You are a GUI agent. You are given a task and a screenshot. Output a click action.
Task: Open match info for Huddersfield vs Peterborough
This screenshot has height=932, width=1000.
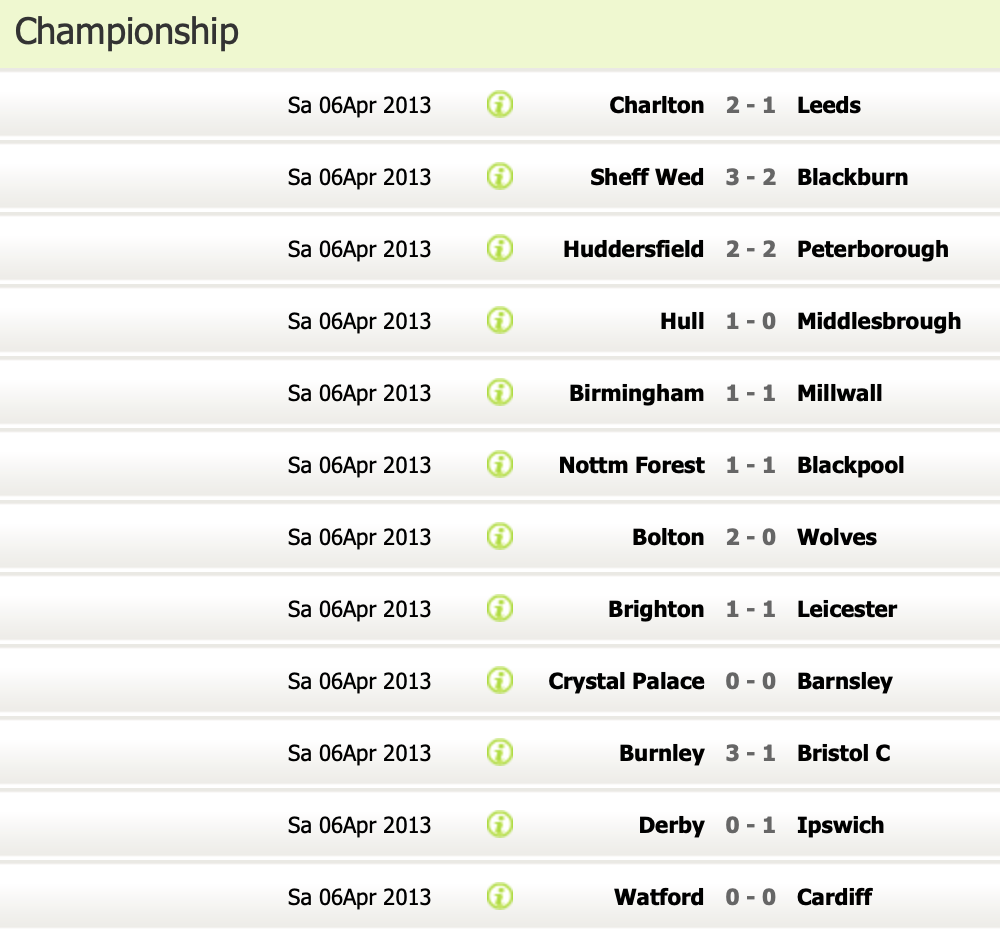pos(500,249)
